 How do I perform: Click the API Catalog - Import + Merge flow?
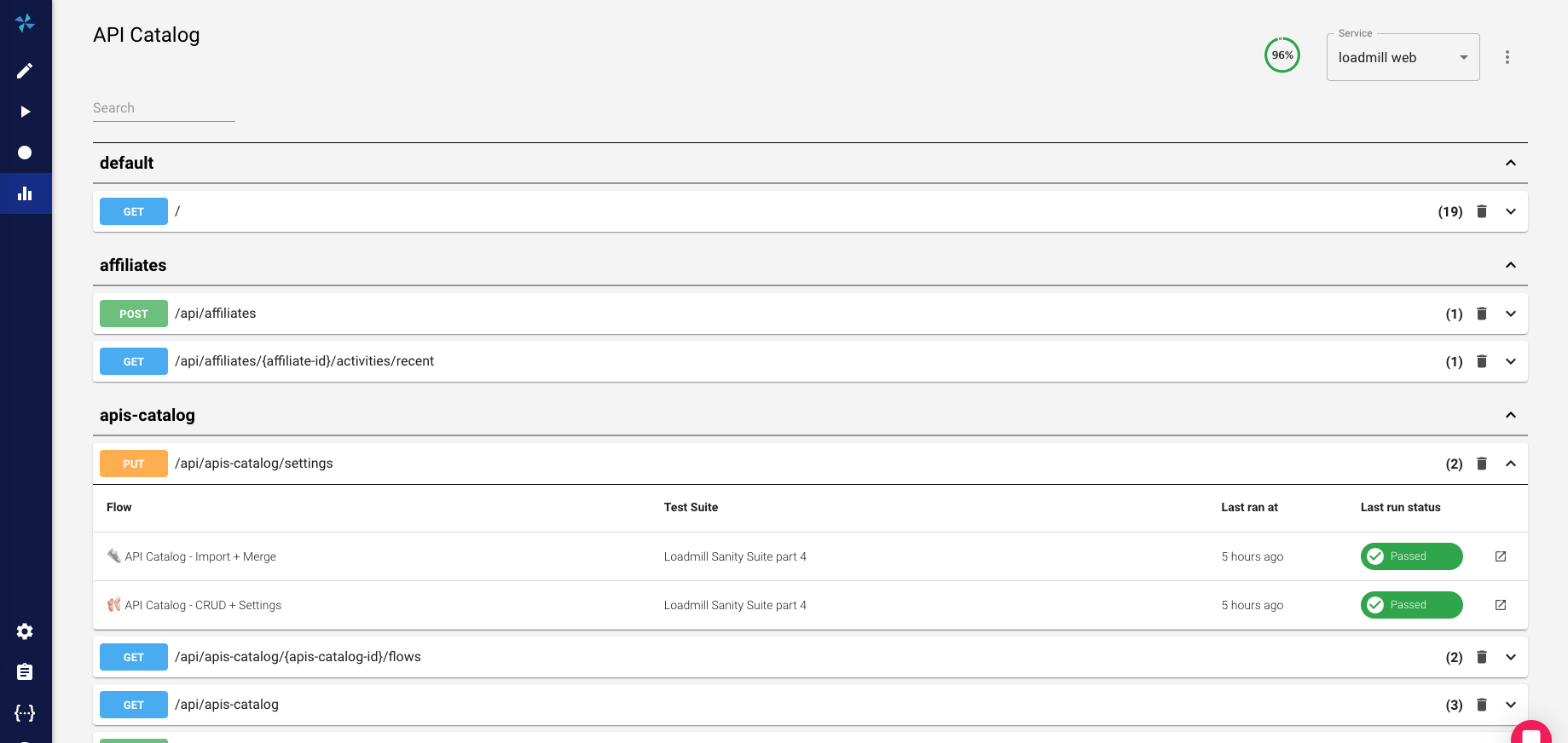(x=200, y=556)
